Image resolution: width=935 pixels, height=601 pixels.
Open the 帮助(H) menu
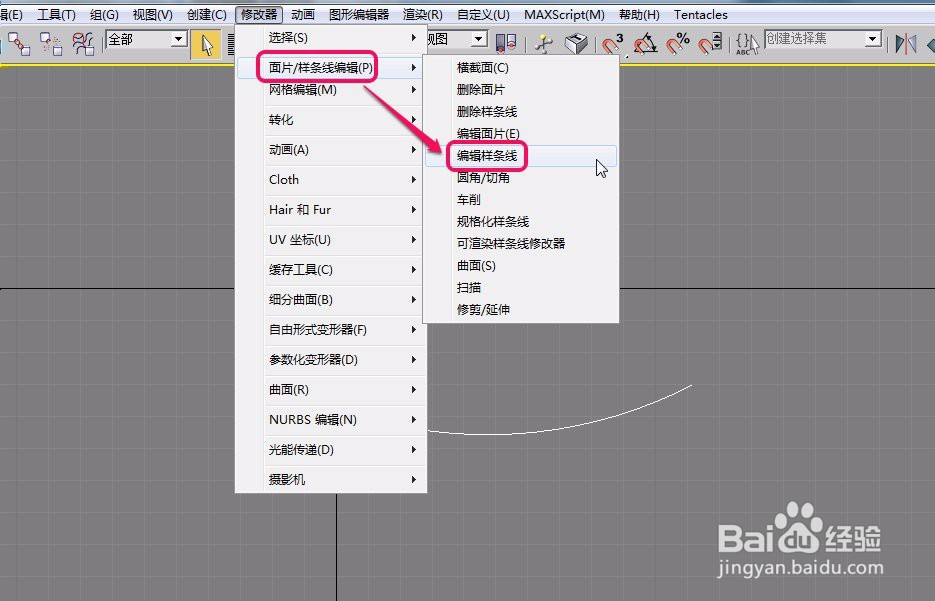tap(639, 15)
